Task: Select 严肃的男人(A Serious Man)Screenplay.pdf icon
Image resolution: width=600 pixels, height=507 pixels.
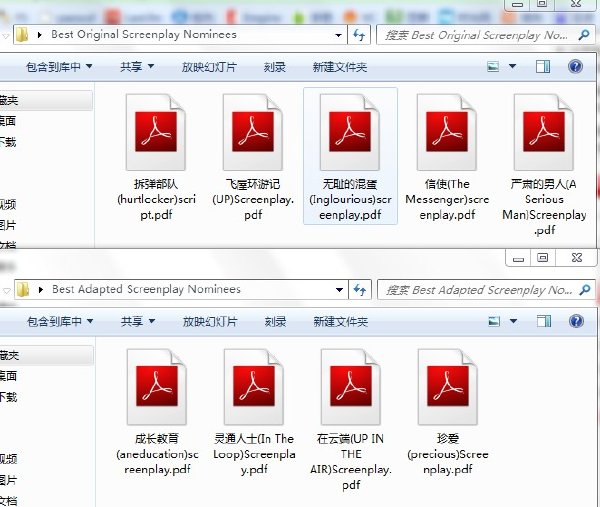Action: [544, 132]
